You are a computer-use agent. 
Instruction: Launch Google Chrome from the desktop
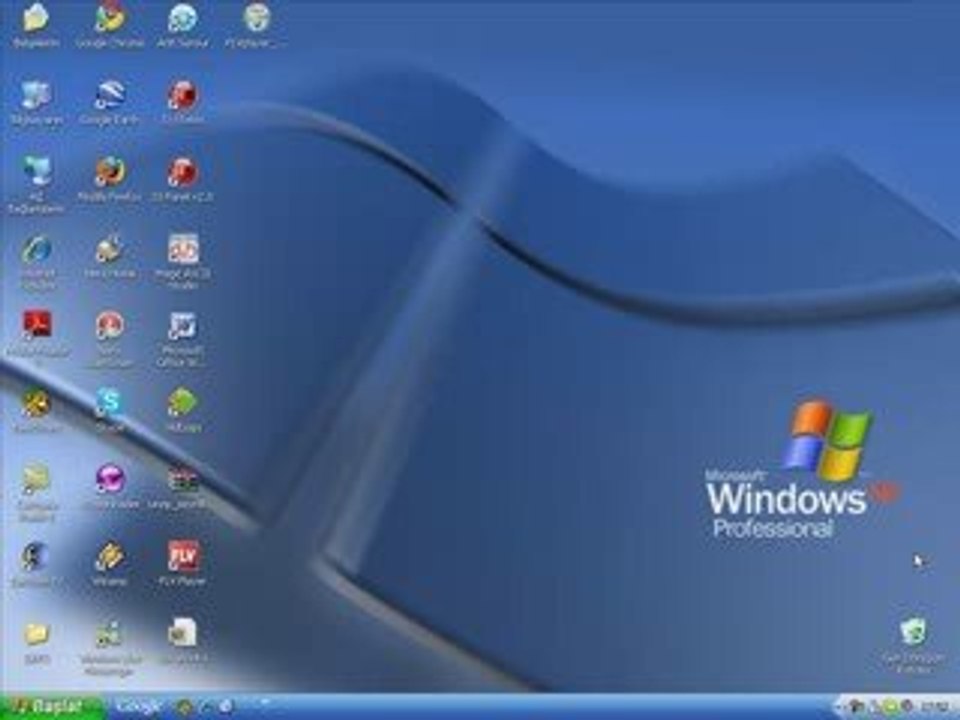pyautogui.click(x=110, y=18)
